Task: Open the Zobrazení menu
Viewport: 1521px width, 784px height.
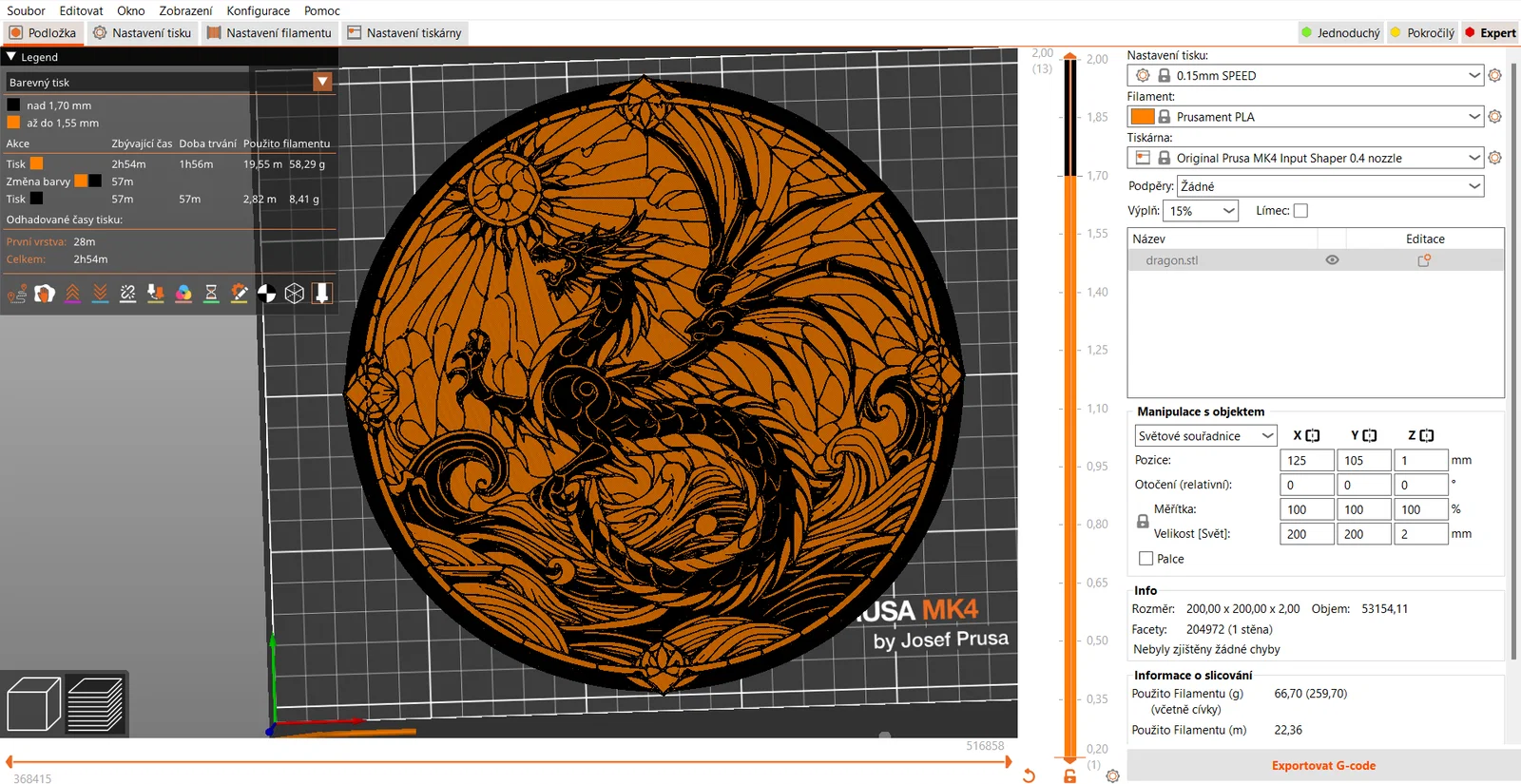Action: point(185,10)
